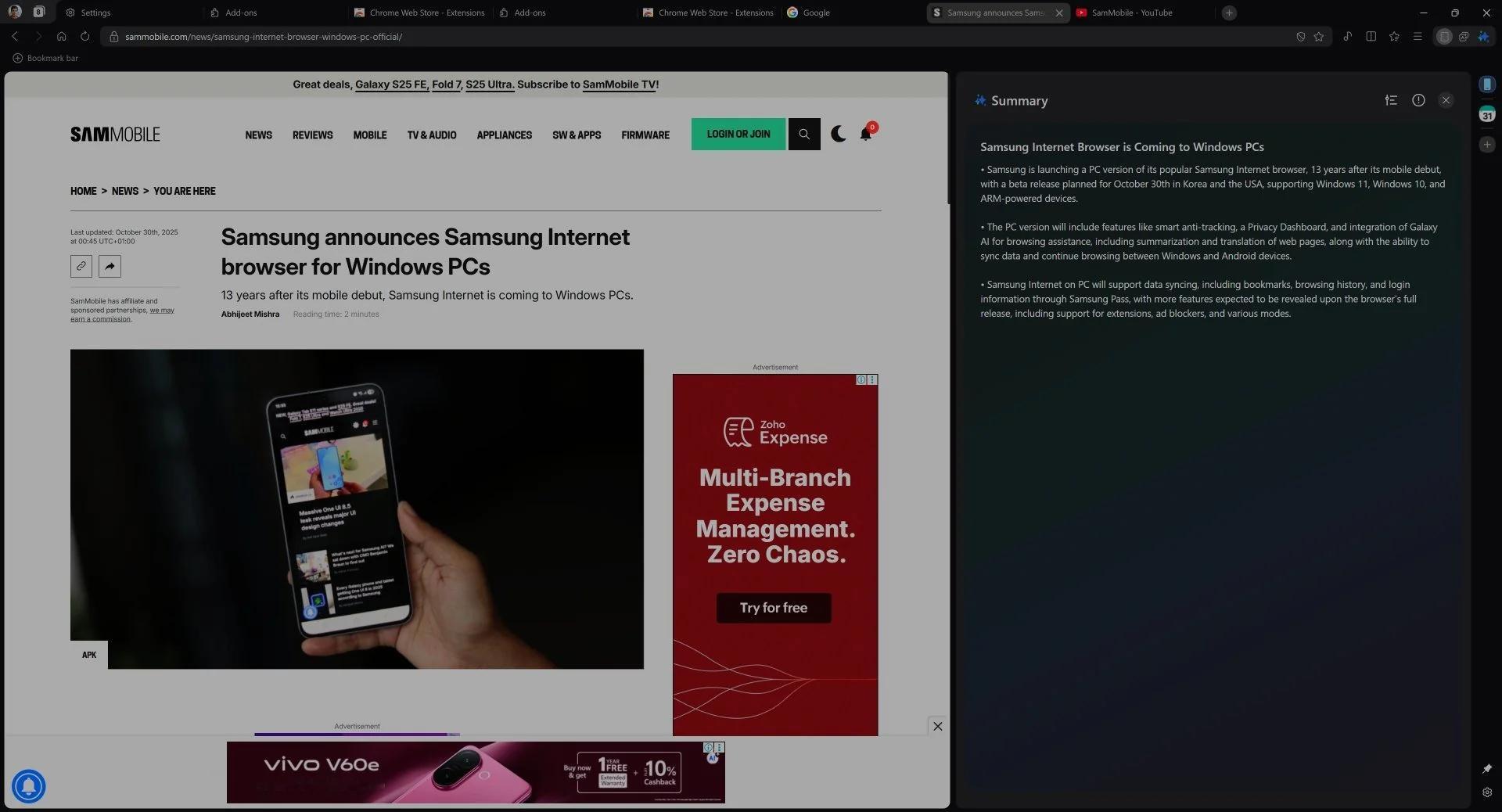This screenshot has height=812, width=1502.
Task: Toggle tracking protection shield in address bar
Action: point(1301,37)
